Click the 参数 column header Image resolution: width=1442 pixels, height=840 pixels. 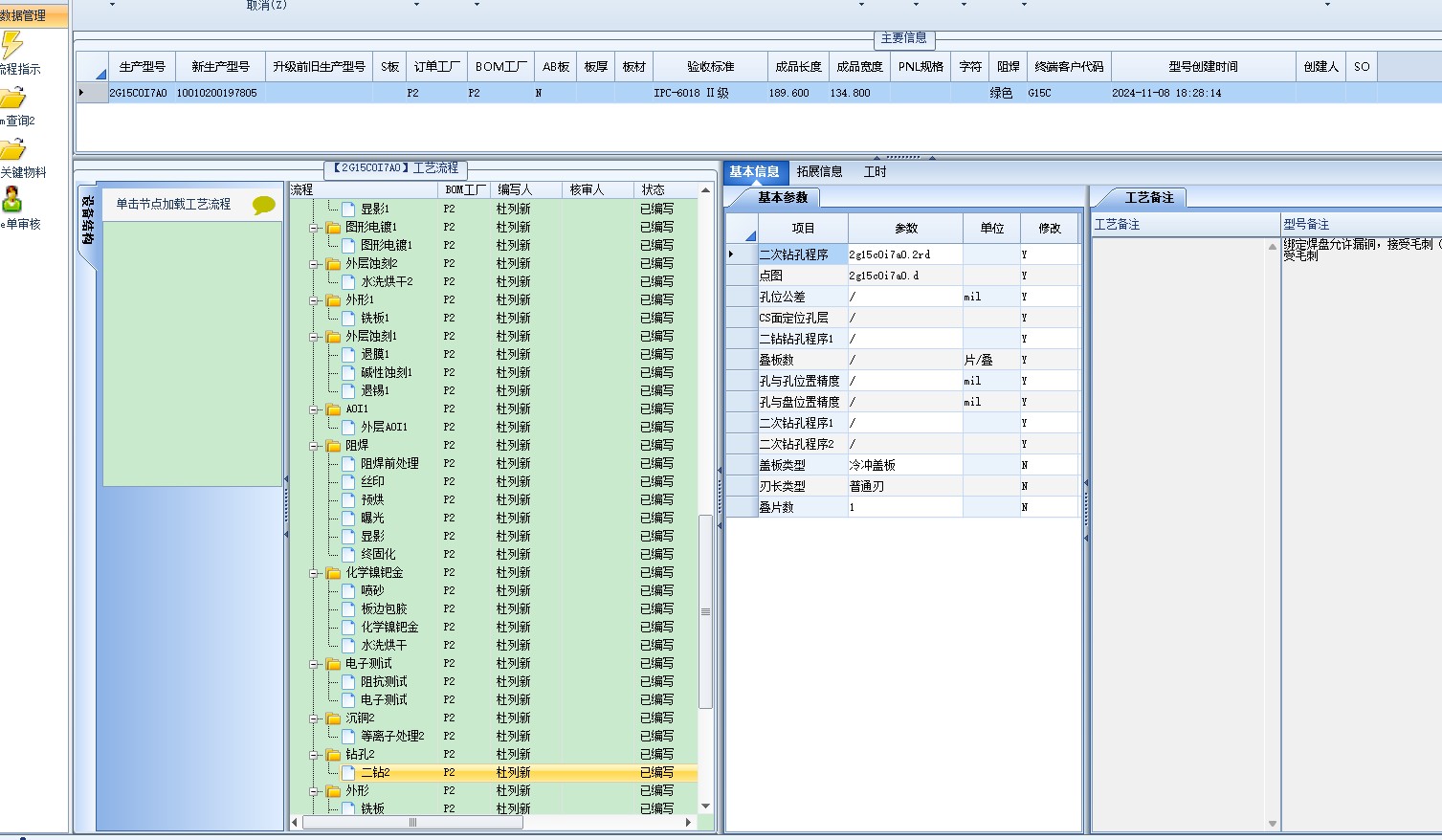(905, 229)
